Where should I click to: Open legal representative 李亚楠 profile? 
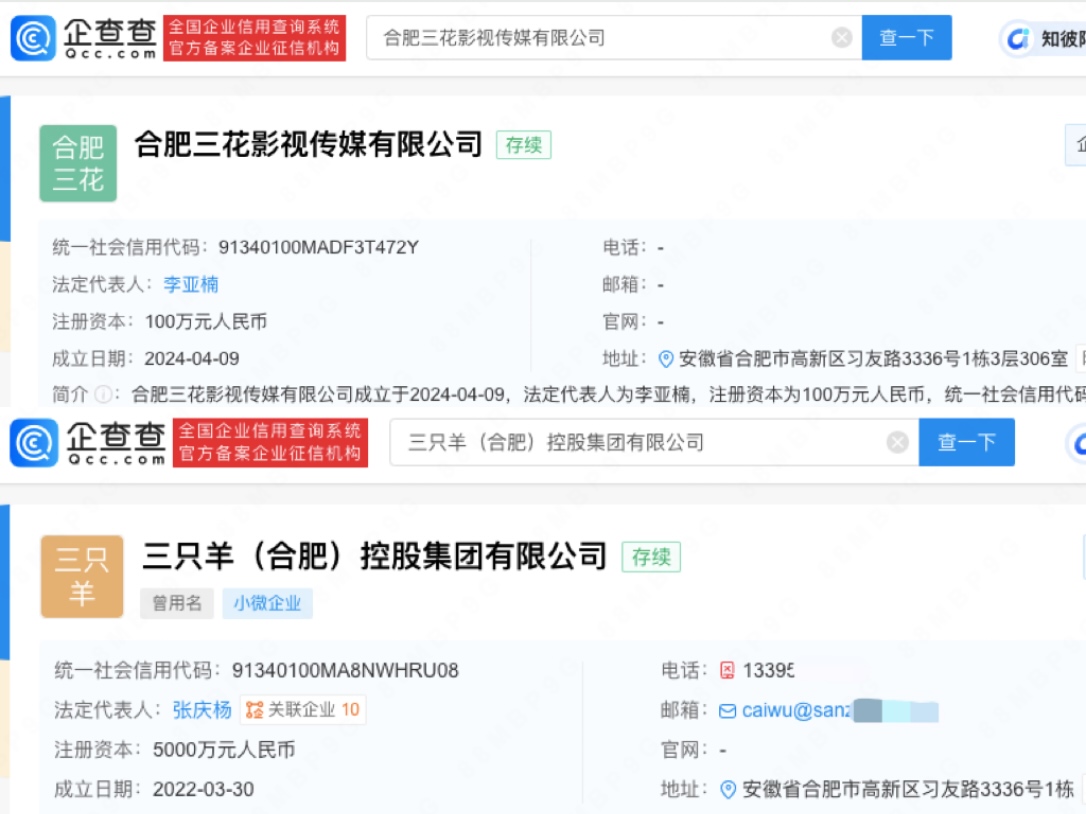click(191, 285)
